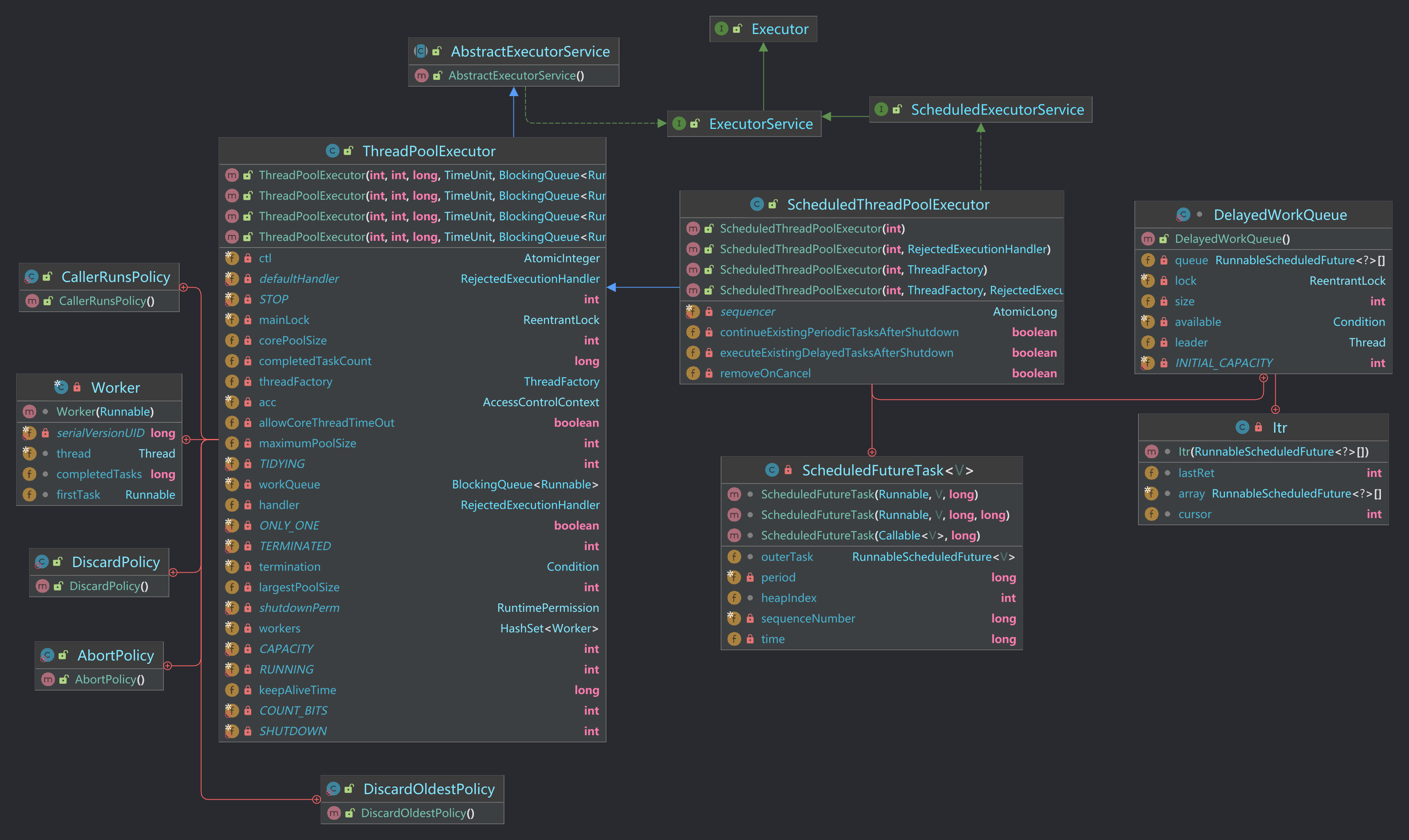Click the field icon beside removeOnCancel
The width and height of the screenshot is (1409, 840).
[693, 373]
